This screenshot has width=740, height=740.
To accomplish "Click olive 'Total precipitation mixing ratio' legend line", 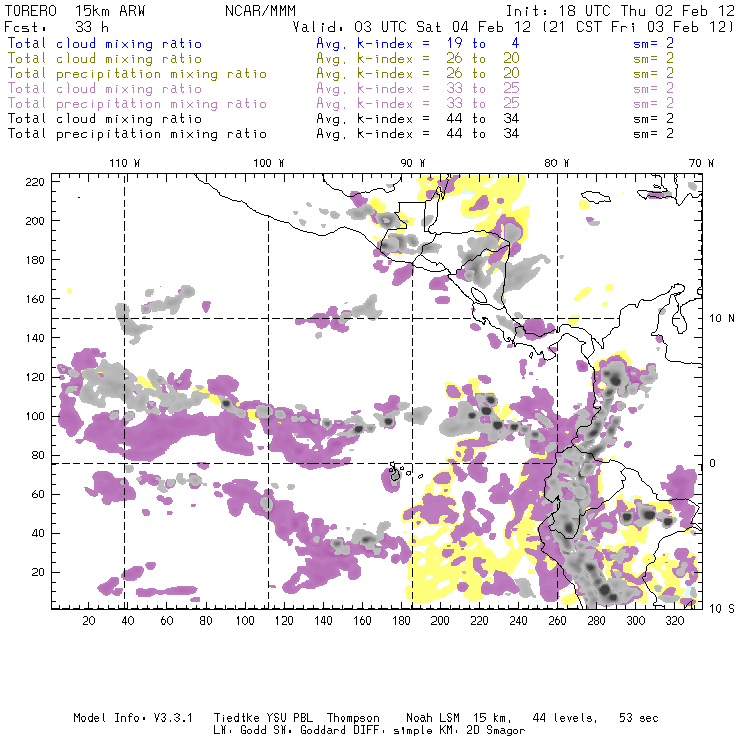I will 137,74.
